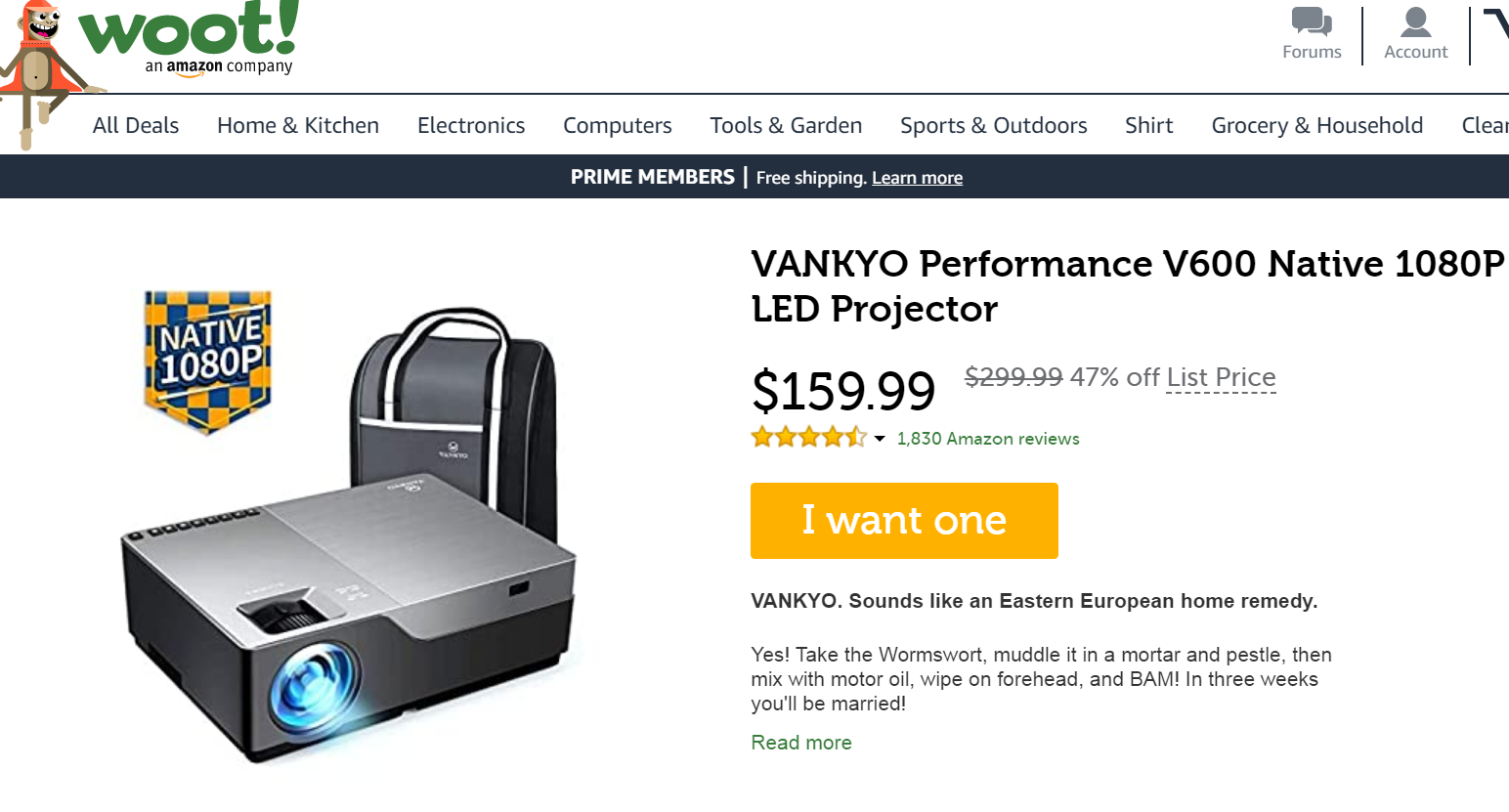1509x812 pixels.
Task: Open Sports & Outdoors category
Action: tap(993, 125)
